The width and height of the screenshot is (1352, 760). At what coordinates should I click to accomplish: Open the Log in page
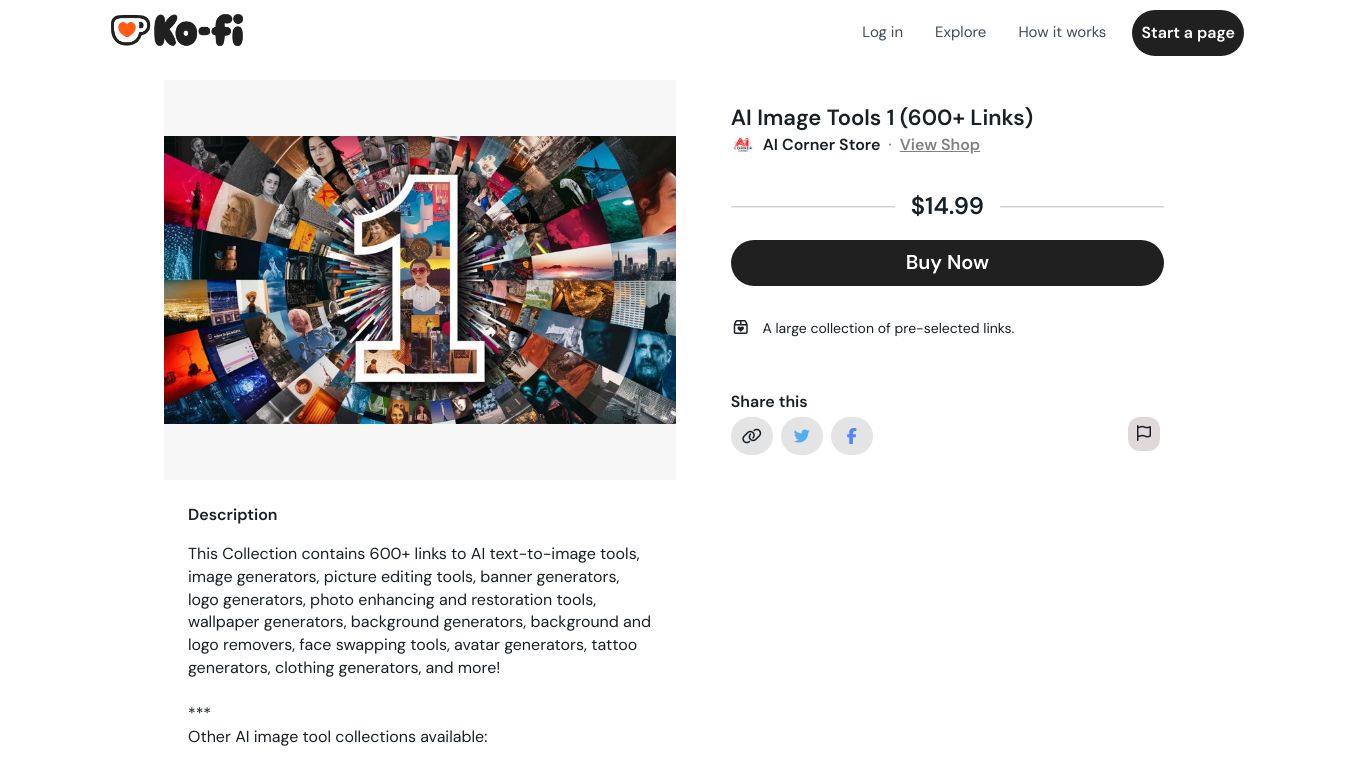pos(882,32)
